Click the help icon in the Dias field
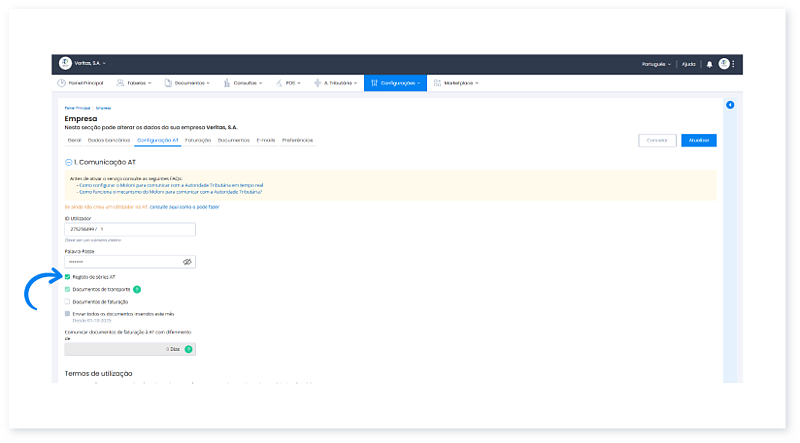The height and width of the screenshot is (443, 800). point(188,349)
